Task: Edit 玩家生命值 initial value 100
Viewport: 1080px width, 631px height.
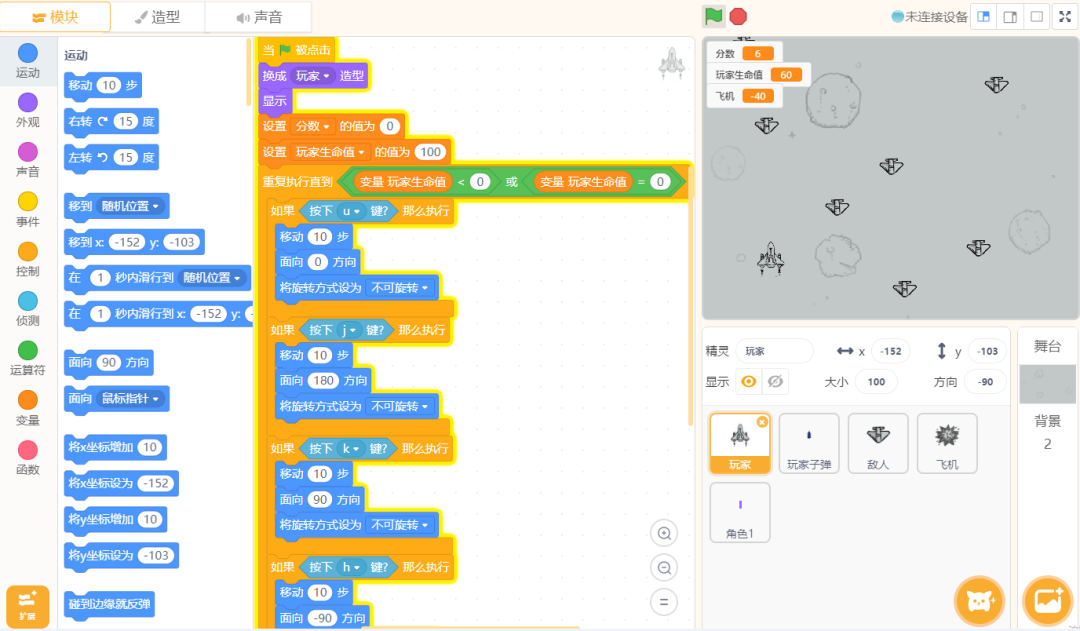Action: (430, 152)
